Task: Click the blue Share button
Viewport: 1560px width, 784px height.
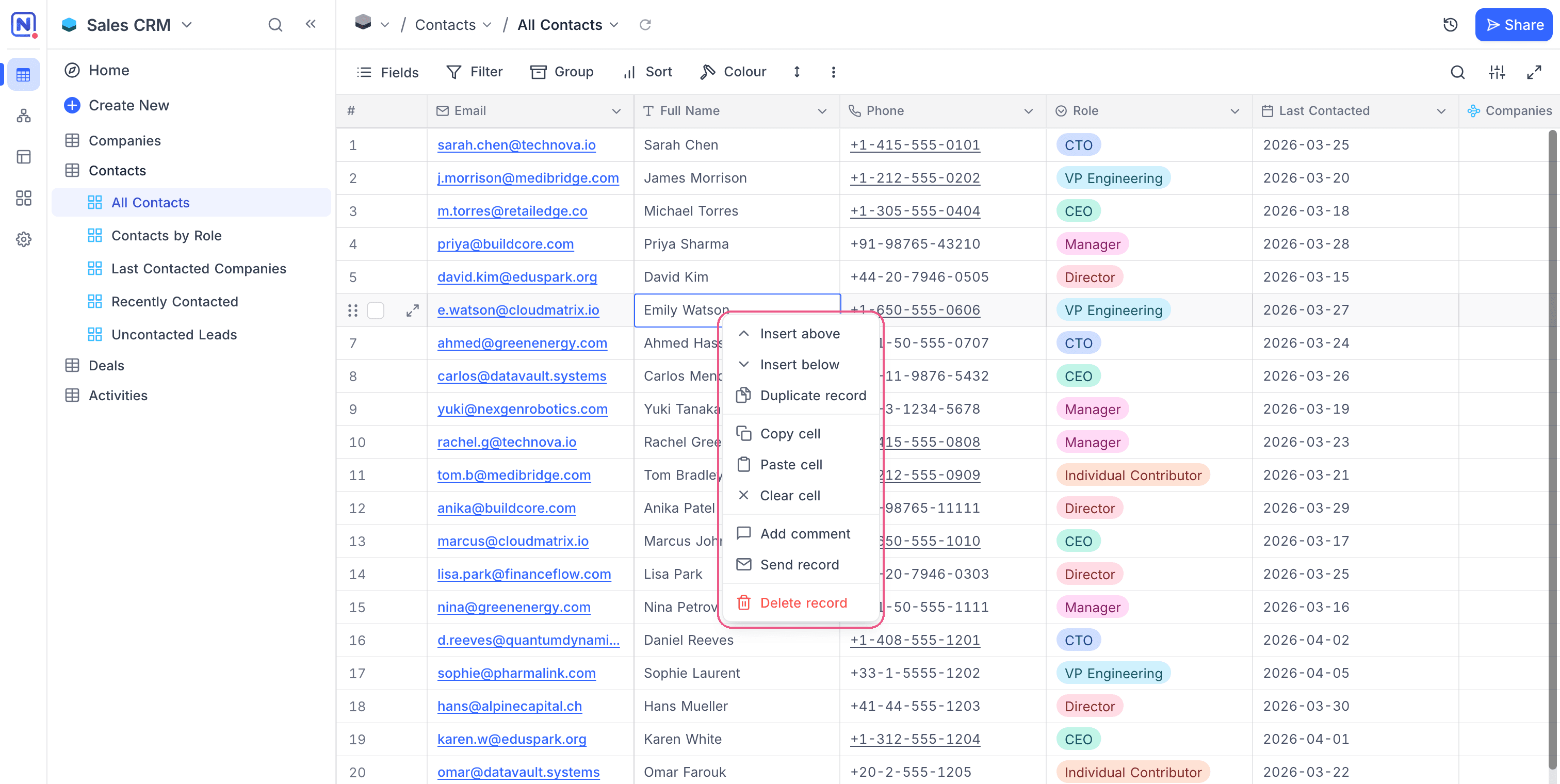Action: pos(1514,25)
